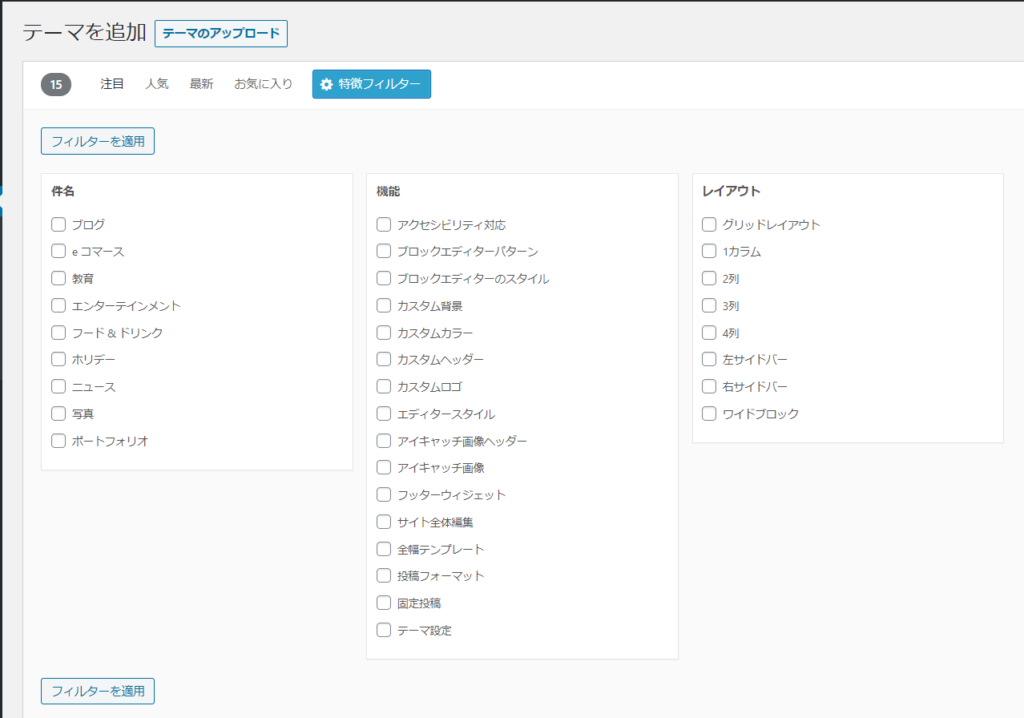Viewport: 1024px width, 718px height.
Task: Open the 注目 tab
Action: [112, 85]
